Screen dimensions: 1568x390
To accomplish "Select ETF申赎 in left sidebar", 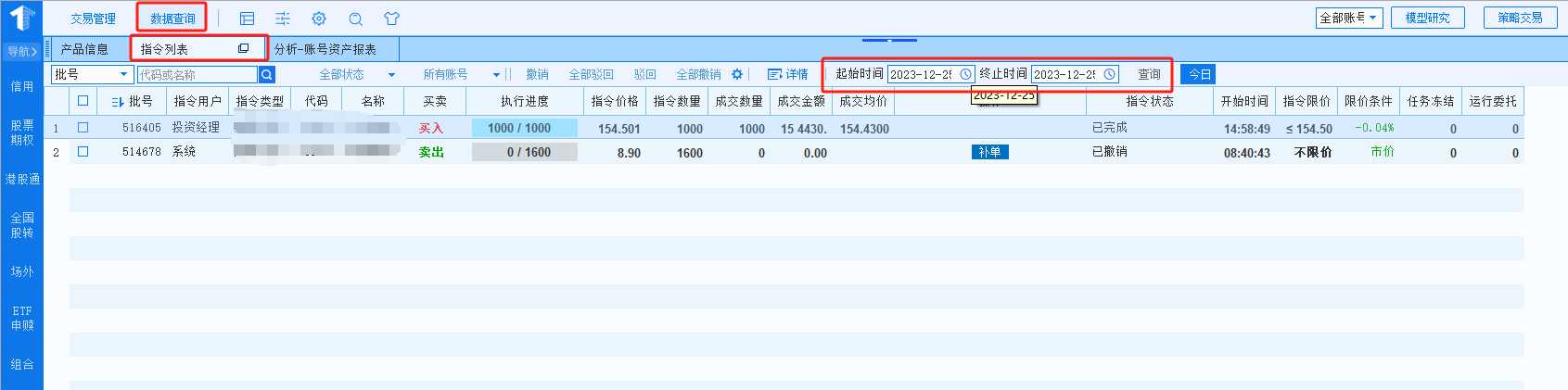I will 22,318.
